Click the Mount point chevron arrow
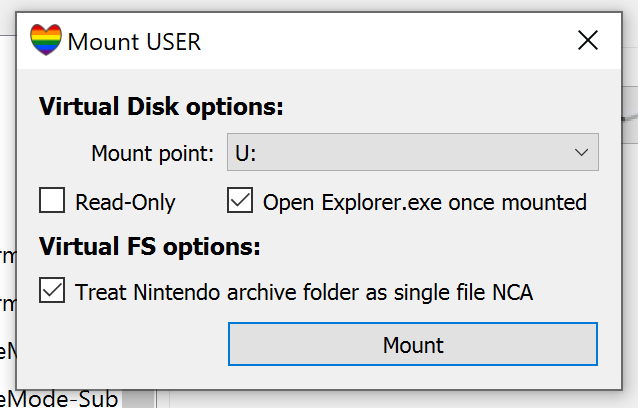The image size is (638, 408). (x=581, y=153)
